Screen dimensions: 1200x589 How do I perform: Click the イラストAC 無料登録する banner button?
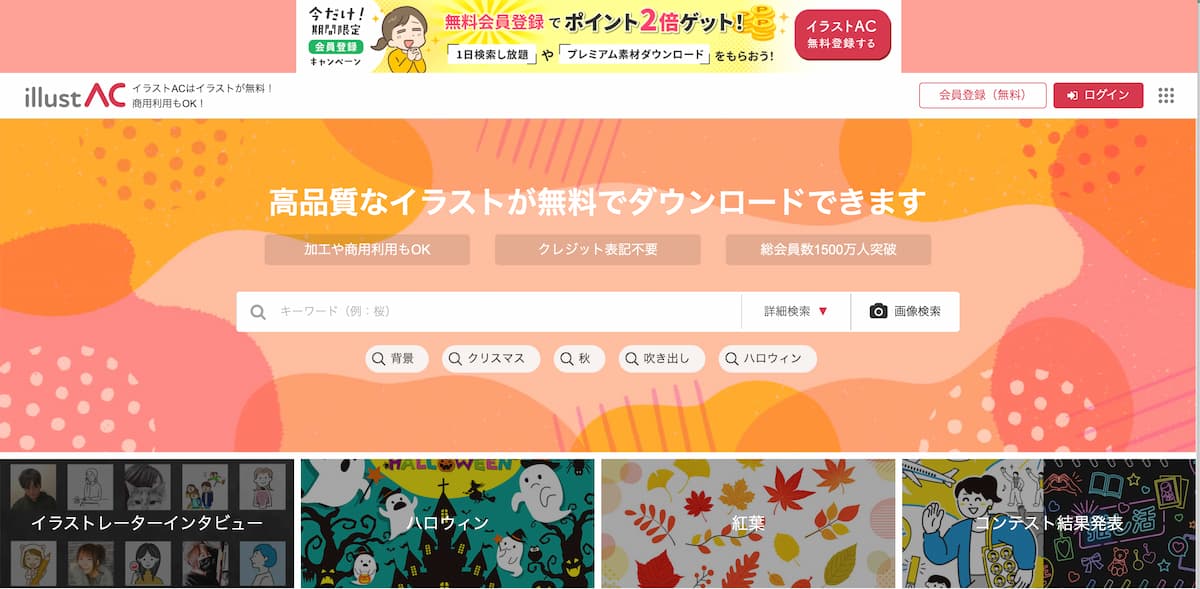click(842, 35)
